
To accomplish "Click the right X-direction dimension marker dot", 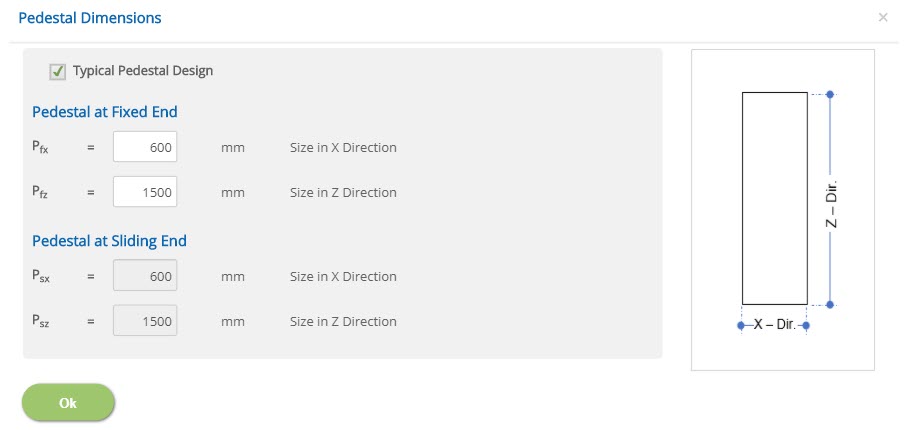I will [806, 326].
